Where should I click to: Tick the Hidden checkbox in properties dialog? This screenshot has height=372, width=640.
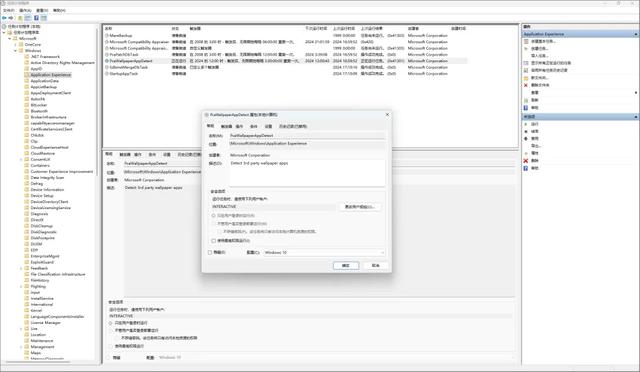(x=210, y=252)
